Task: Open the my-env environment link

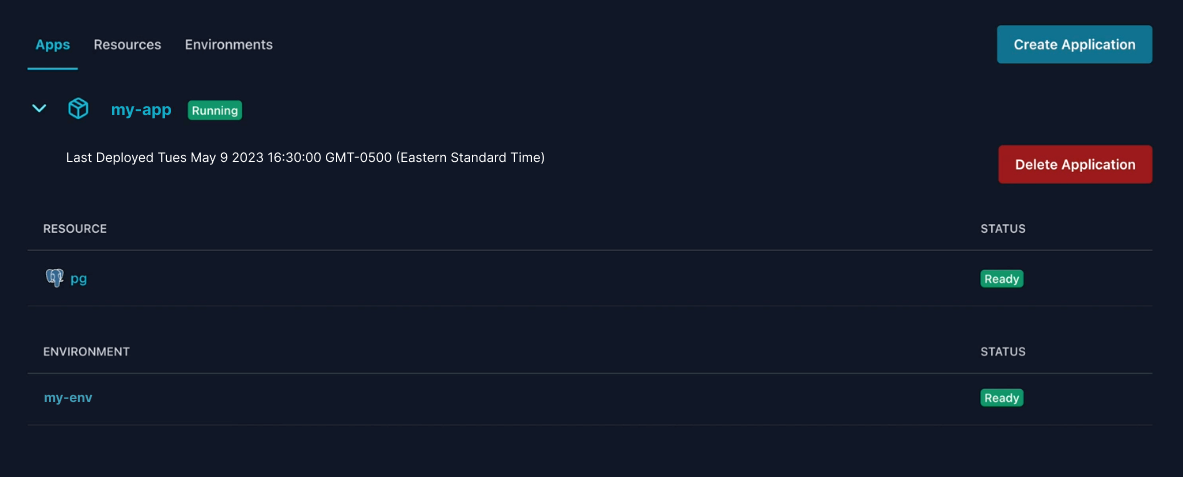Action: pyautogui.click(x=68, y=398)
